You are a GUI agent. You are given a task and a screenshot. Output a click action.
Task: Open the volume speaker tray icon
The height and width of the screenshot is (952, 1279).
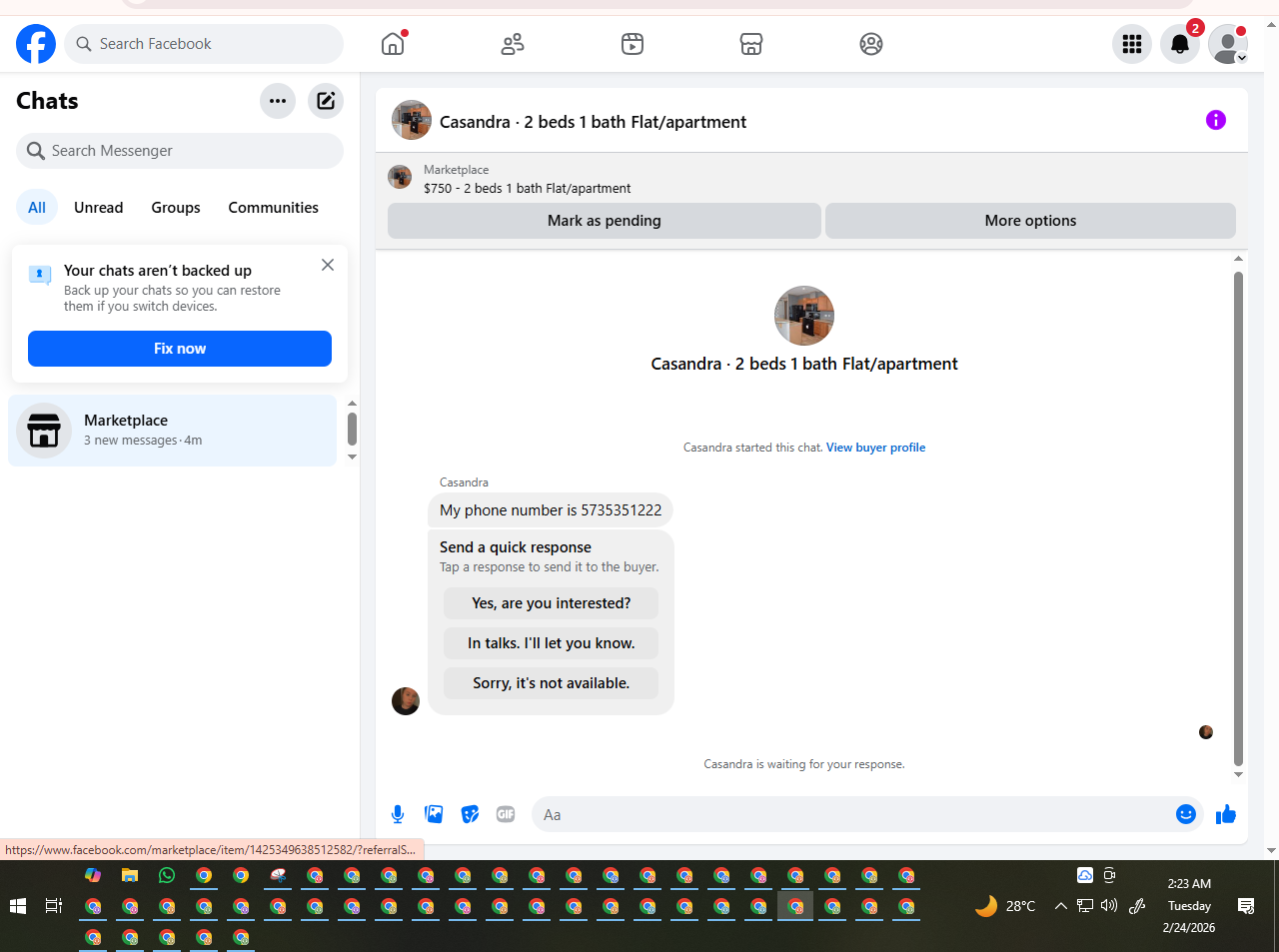click(x=1109, y=906)
